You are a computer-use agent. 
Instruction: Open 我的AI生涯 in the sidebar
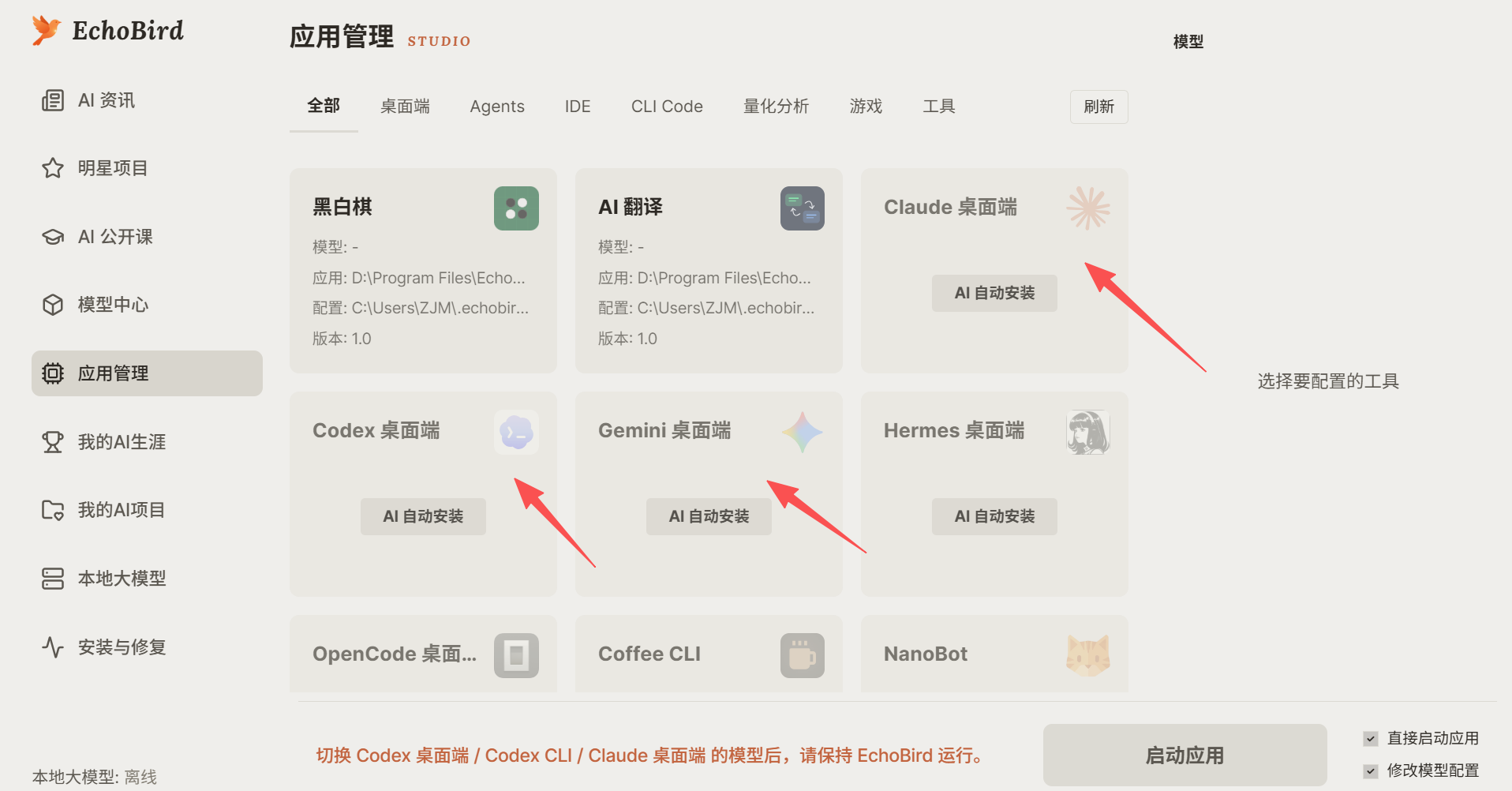[x=147, y=442]
